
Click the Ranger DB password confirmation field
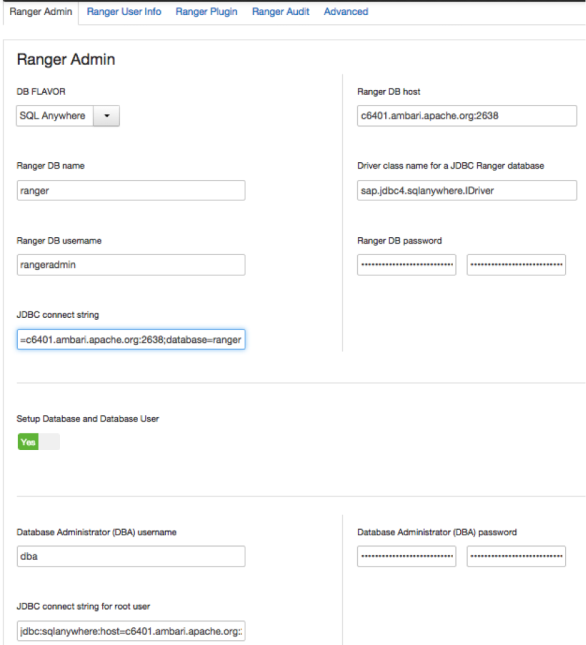click(516, 265)
